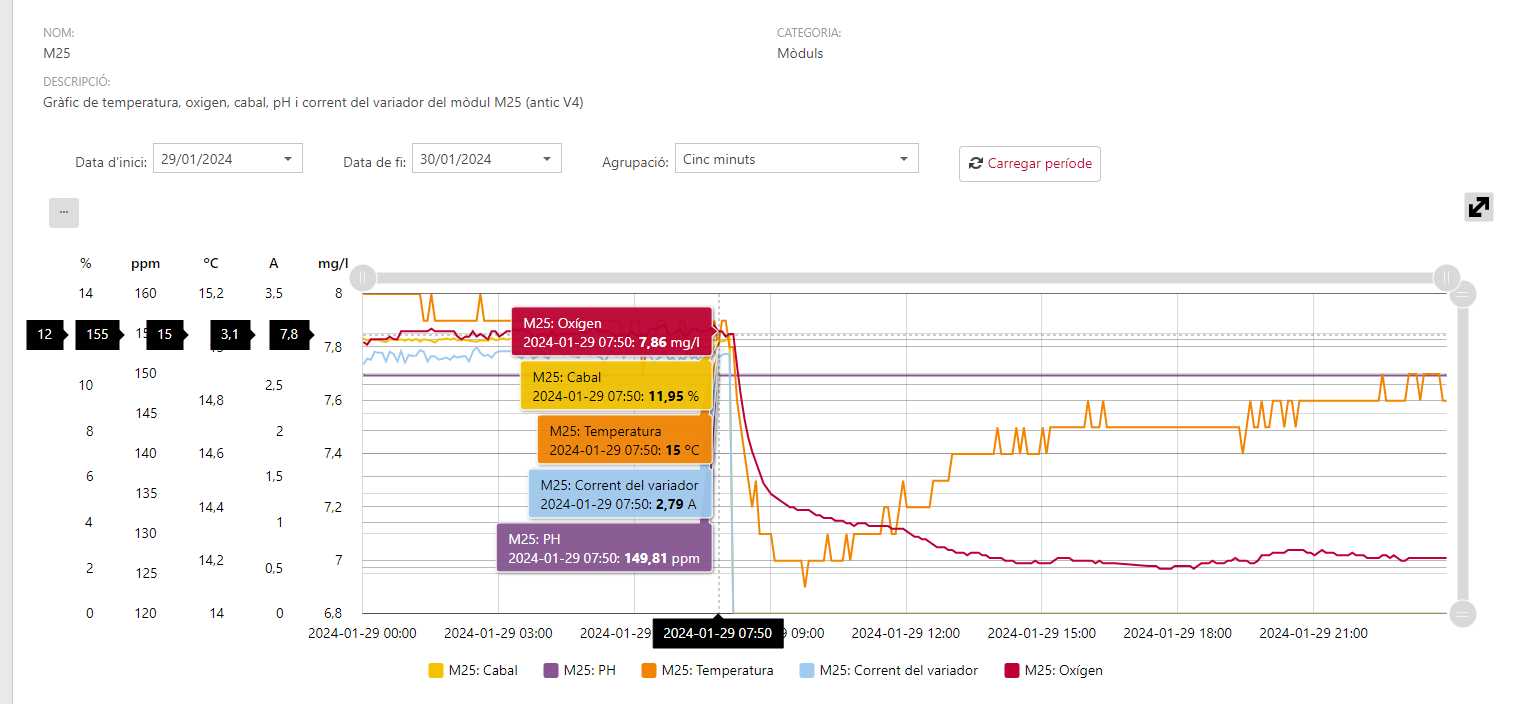Toggle M25: Corrent del variador series
Screen dimensions: 1524x704
click(889, 671)
